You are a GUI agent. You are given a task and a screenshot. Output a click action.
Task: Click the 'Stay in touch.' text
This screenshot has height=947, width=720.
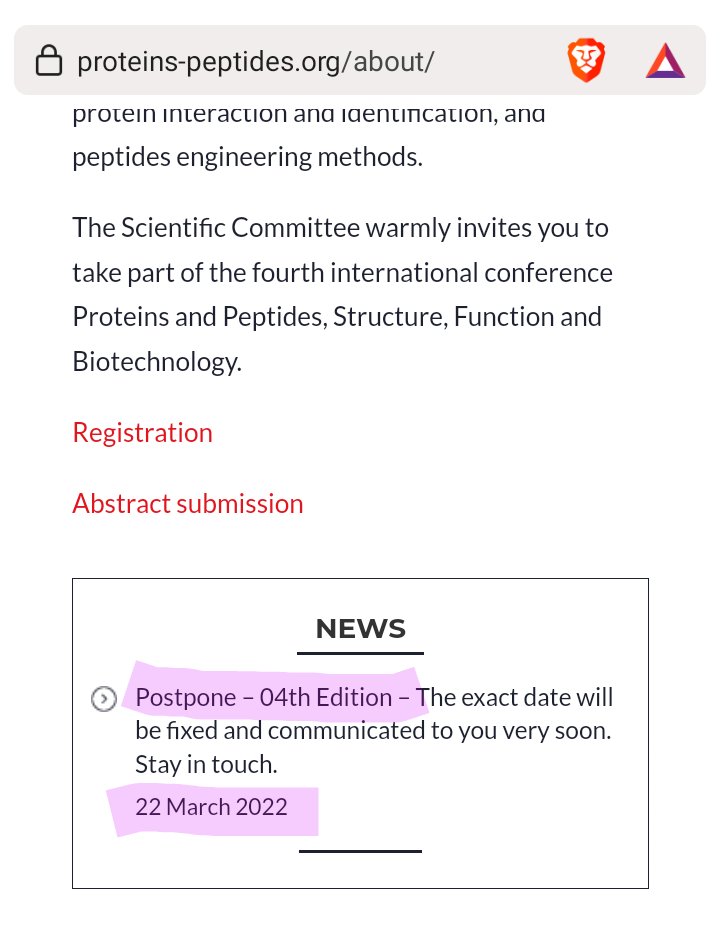(x=206, y=765)
